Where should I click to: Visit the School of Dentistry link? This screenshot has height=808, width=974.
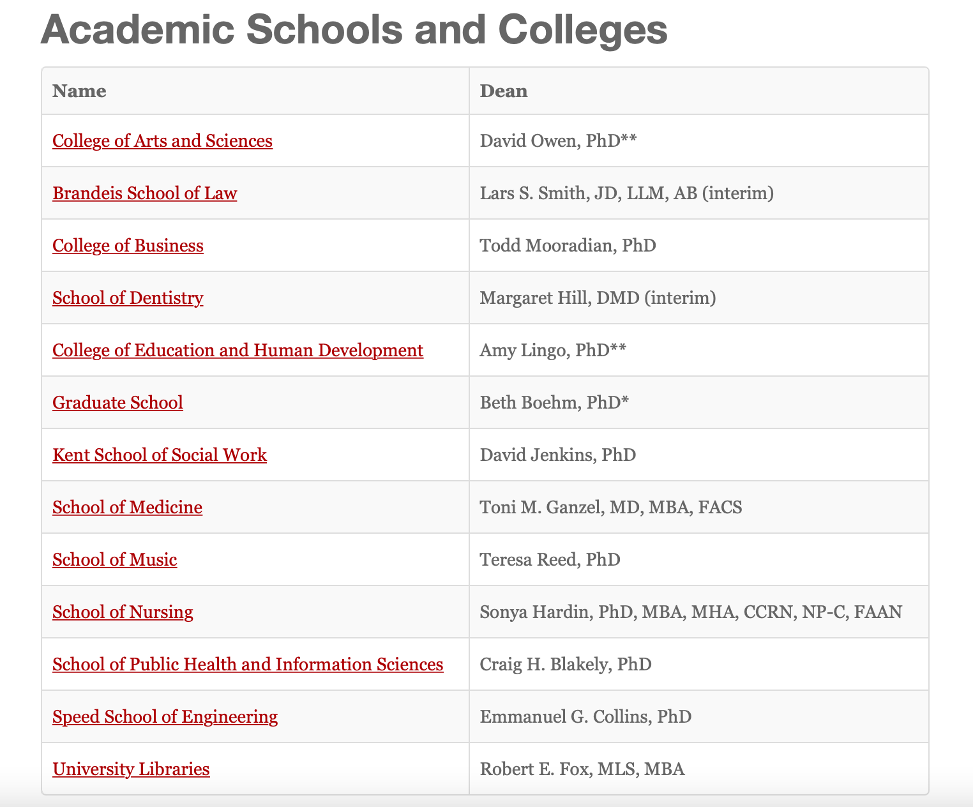coord(127,298)
